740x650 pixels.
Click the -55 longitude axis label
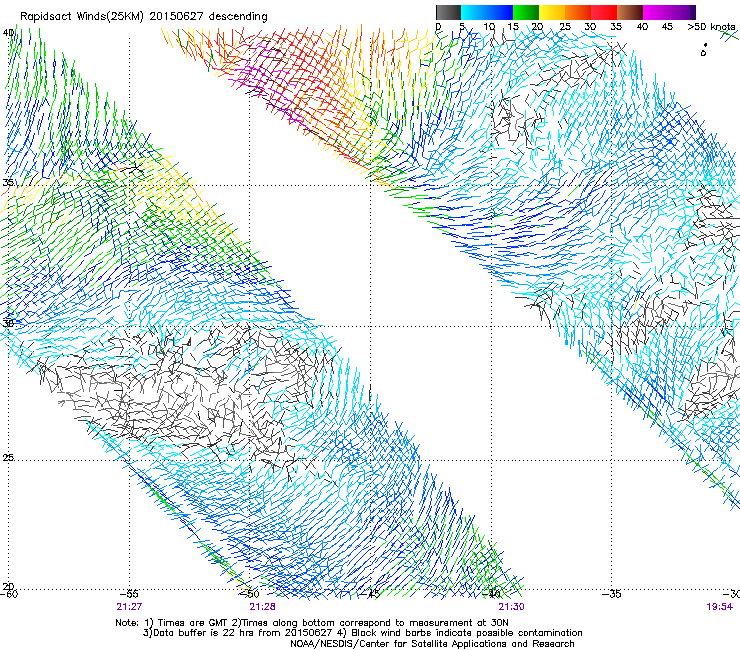(129, 594)
